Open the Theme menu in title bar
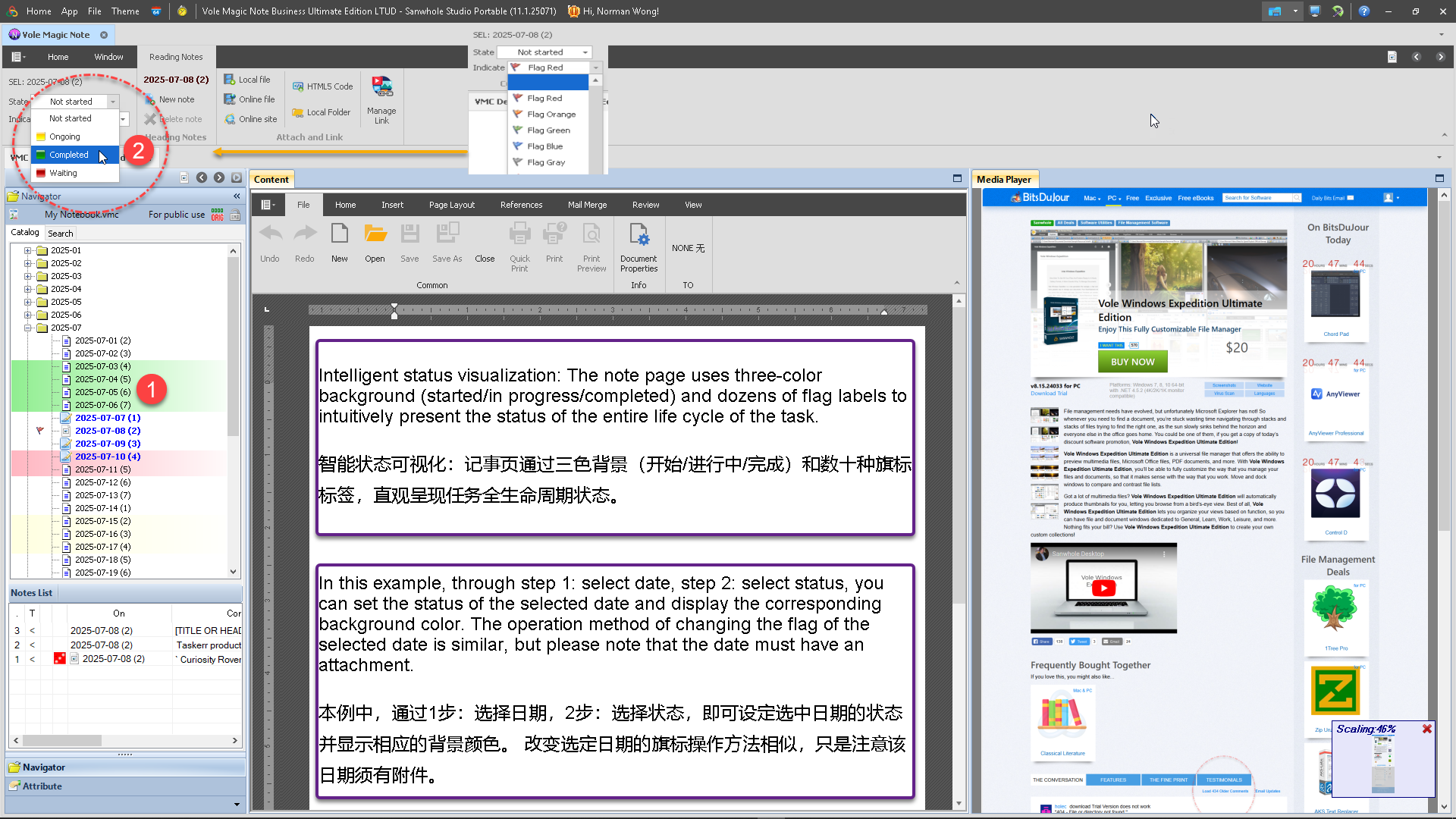The image size is (1456, 819). pyautogui.click(x=125, y=11)
